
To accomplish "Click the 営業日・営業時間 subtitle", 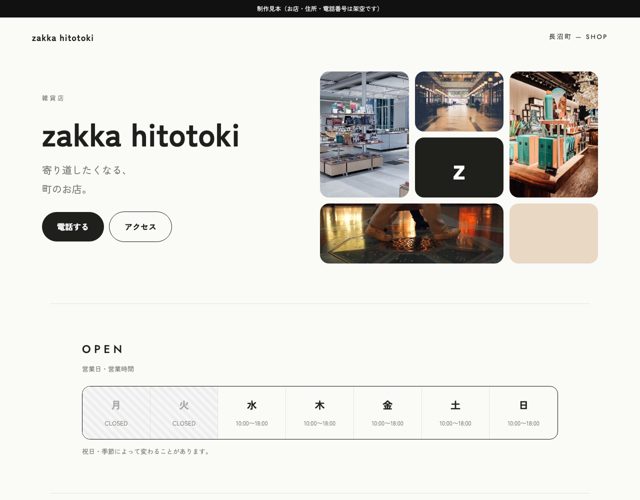I will coord(108,369).
